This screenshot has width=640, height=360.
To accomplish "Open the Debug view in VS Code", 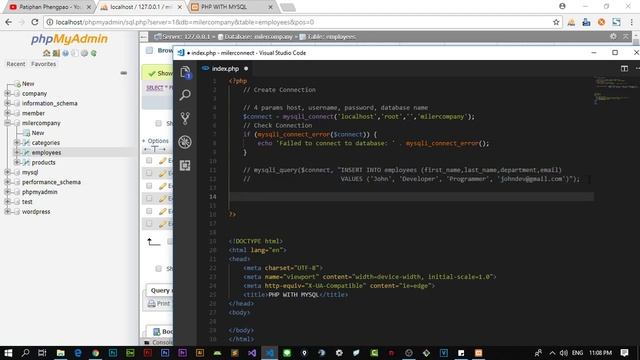I will click(x=185, y=142).
